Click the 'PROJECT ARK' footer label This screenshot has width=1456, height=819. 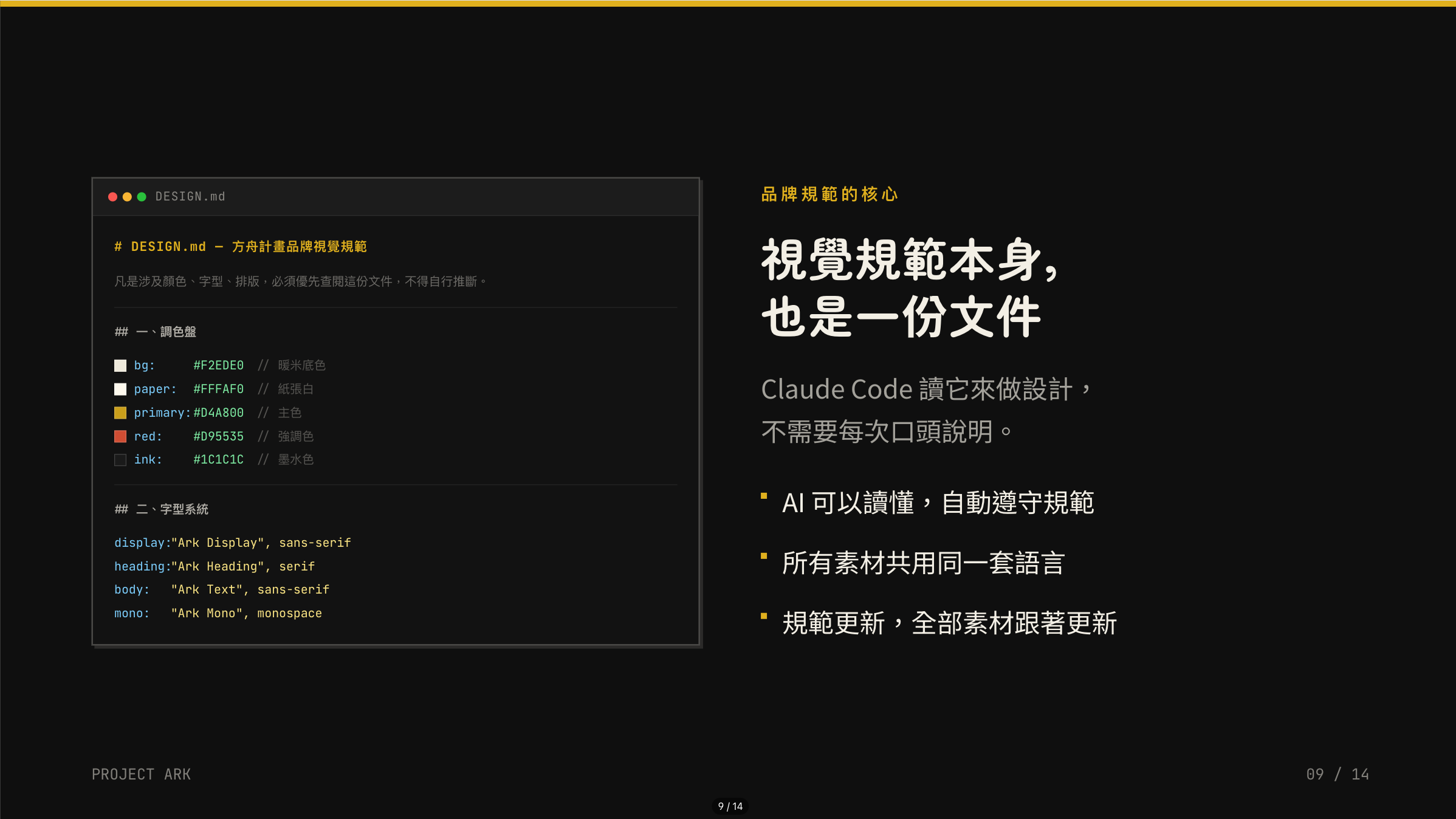142,774
